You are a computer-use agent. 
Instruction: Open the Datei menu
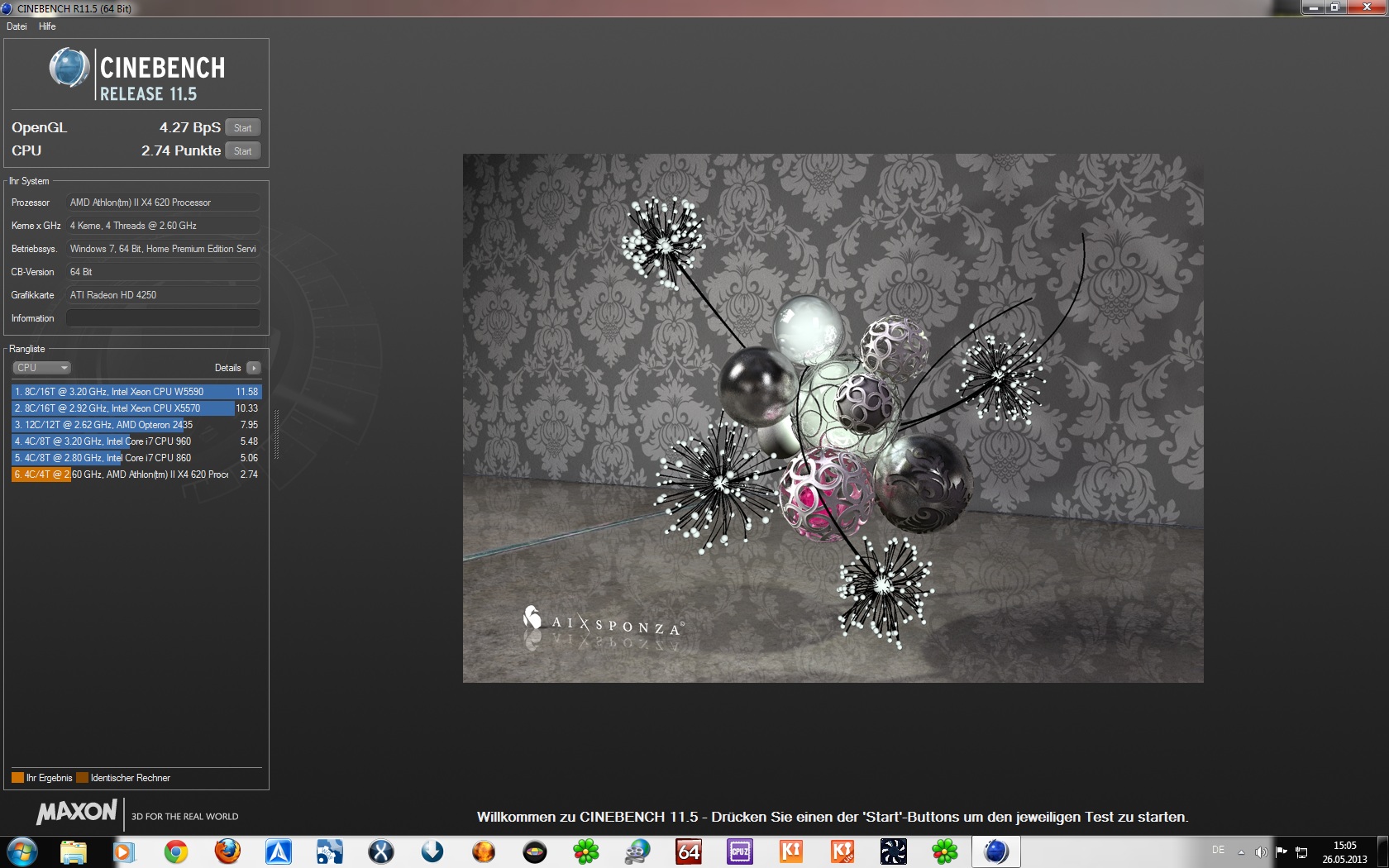(17, 26)
